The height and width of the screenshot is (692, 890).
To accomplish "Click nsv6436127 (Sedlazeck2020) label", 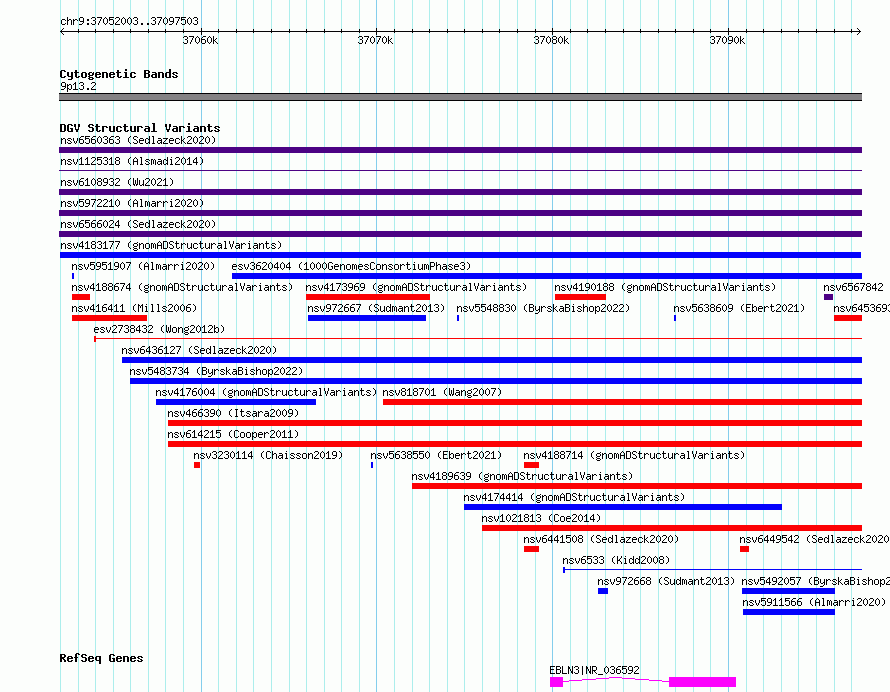I will 199,350.
